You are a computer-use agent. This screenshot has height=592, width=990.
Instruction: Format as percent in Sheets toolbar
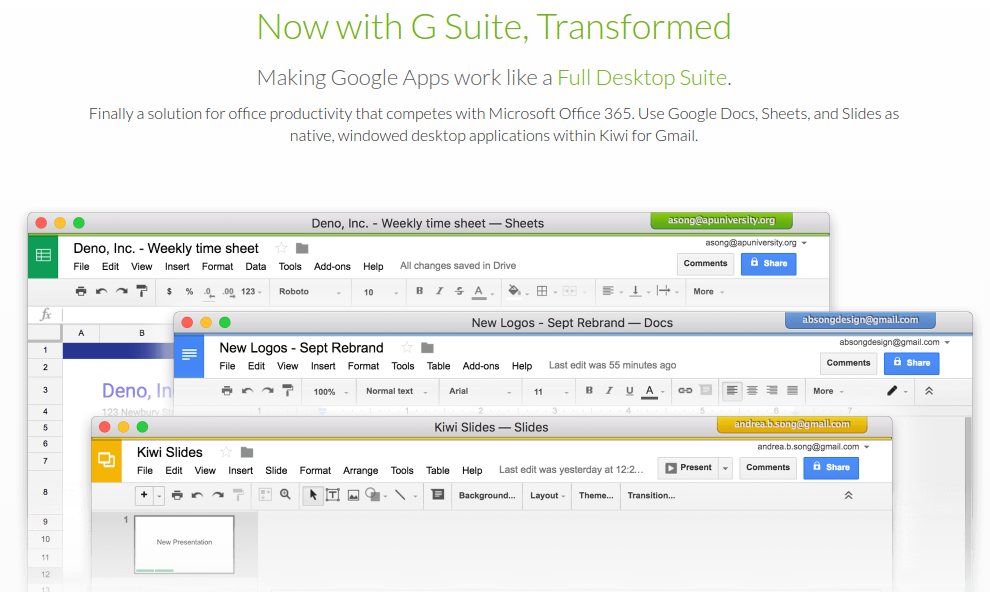pyautogui.click(x=189, y=292)
